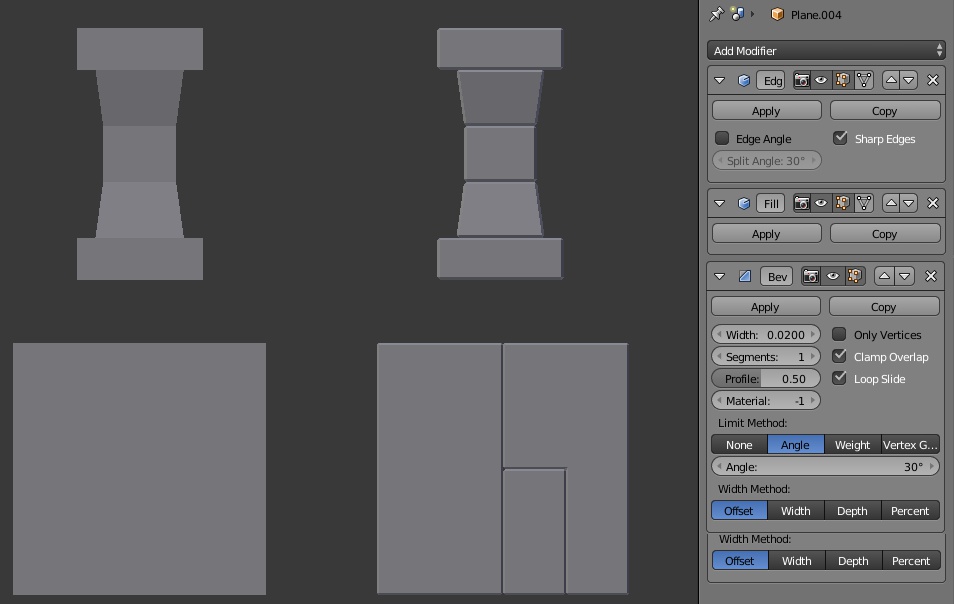This screenshot has height=604, width=954.
Task: Disable the Sharp Edges checkbox
Action: [x=840, y=138]
